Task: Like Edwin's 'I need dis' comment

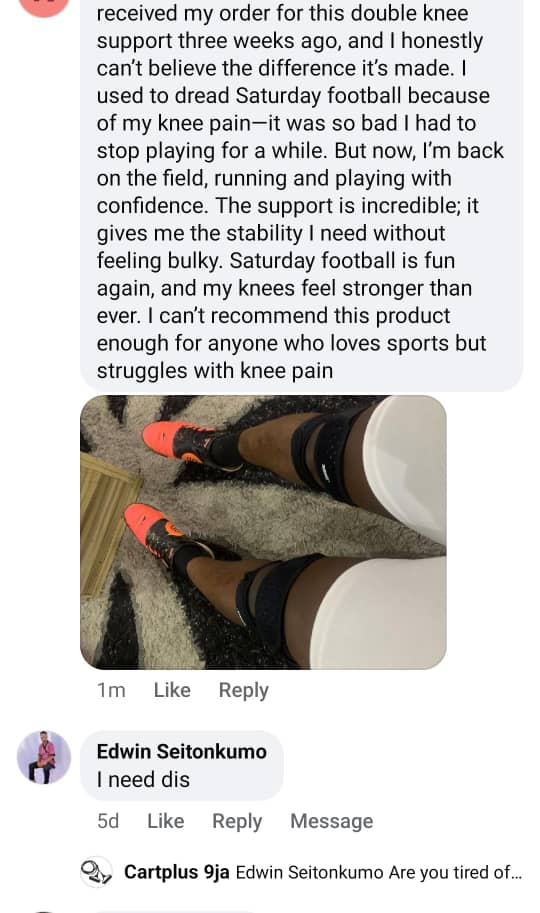Action: (165, 821)
